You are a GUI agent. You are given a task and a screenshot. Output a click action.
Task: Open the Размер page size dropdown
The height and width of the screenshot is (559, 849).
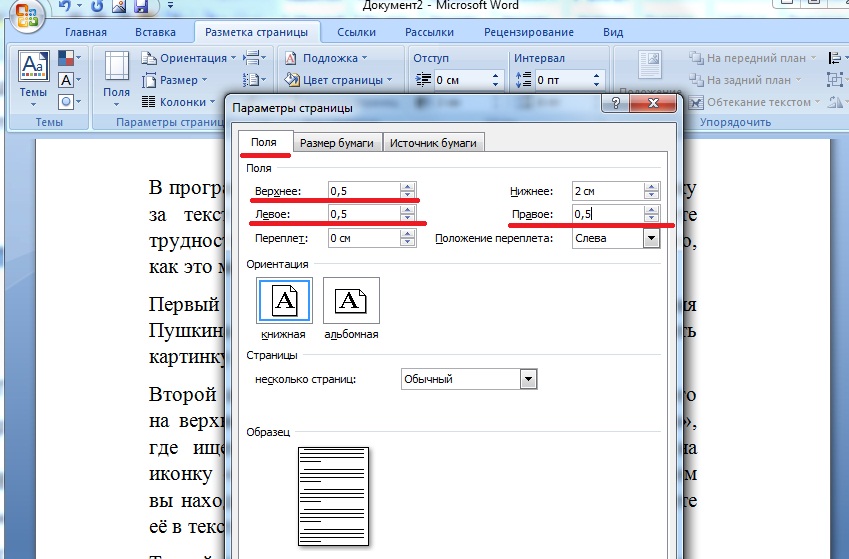tap(174, 80)
